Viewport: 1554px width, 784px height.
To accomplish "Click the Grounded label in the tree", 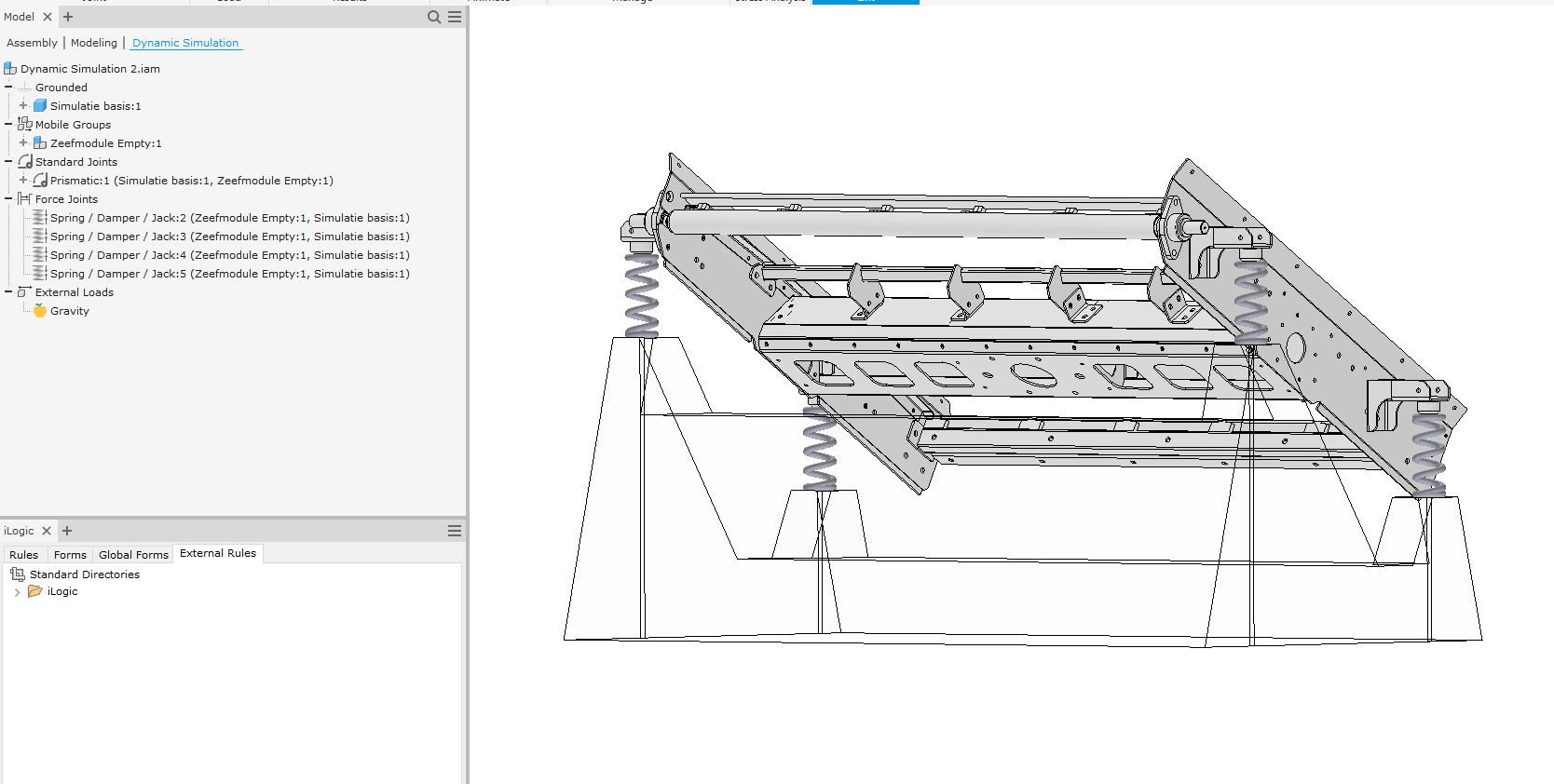I will 61,88.
